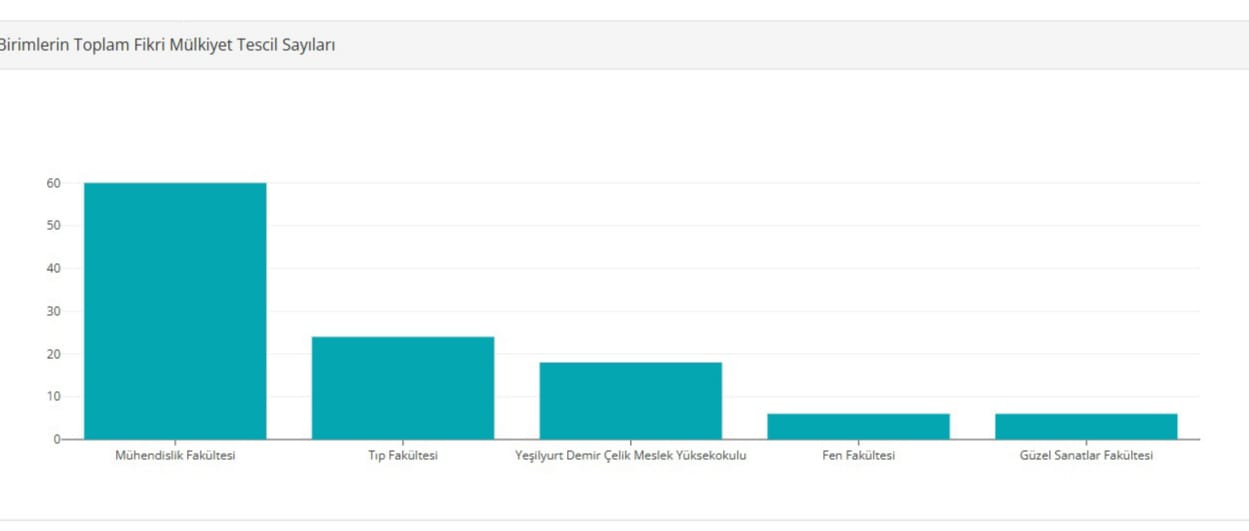This screenshot has height=531, width=1249.
Task: Click the 10 y-axis tick label
Action: click(x=52, y=396)
